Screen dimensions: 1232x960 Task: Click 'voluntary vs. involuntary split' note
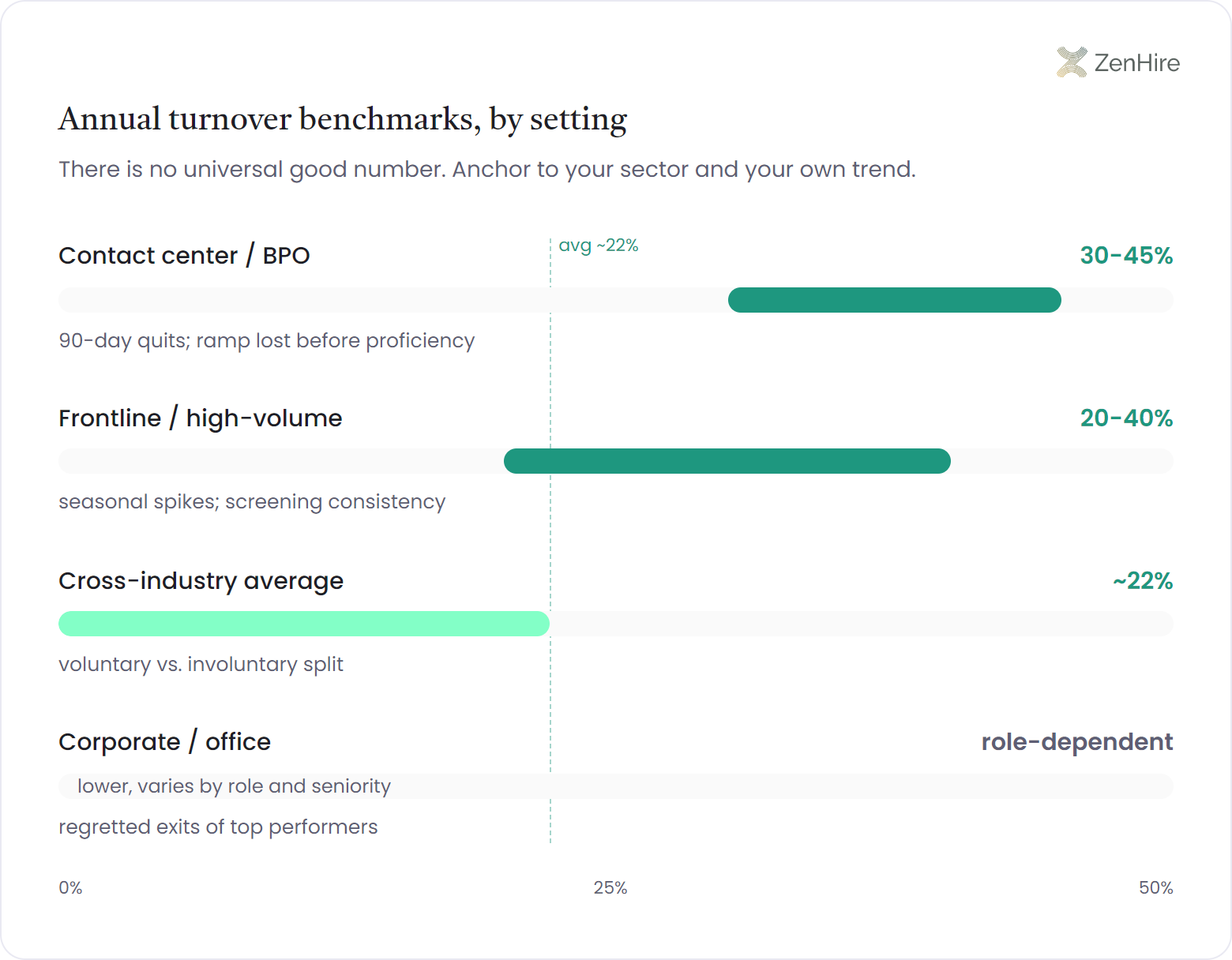click(x=201, y=665)
